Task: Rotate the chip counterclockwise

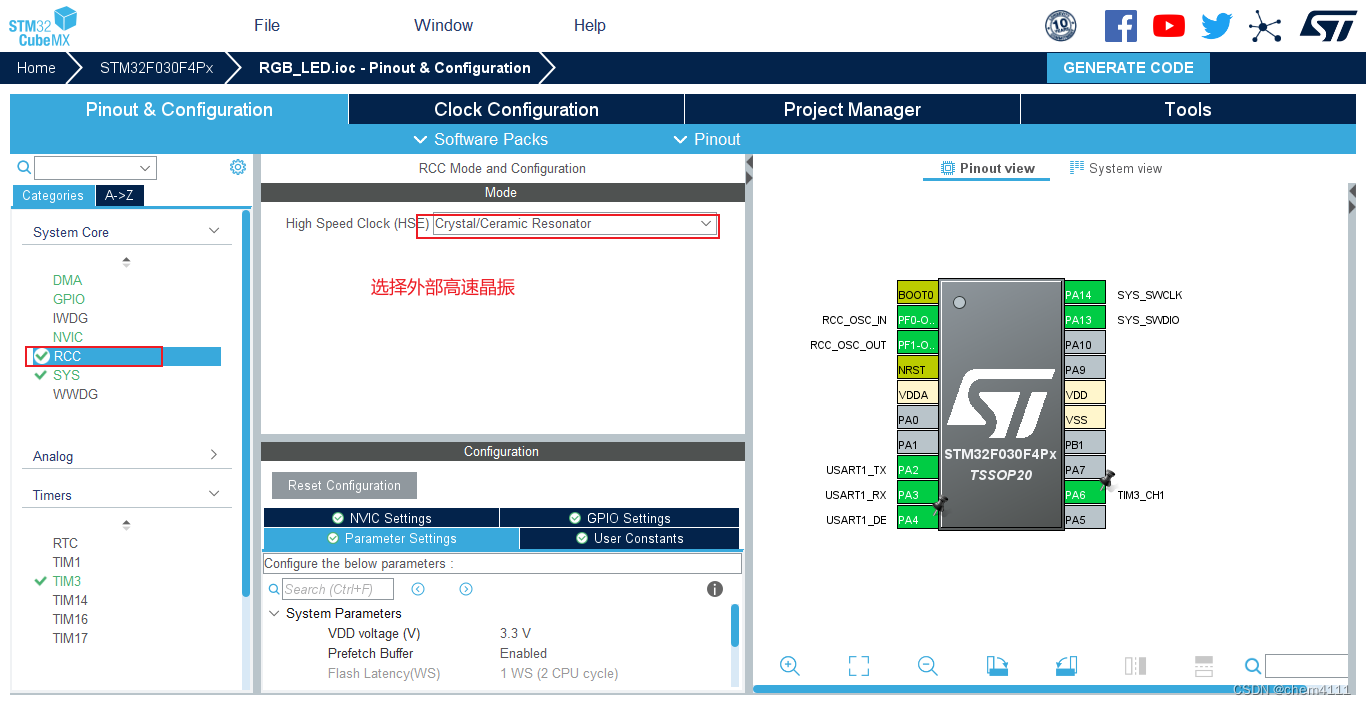Action: (1065, 665)
